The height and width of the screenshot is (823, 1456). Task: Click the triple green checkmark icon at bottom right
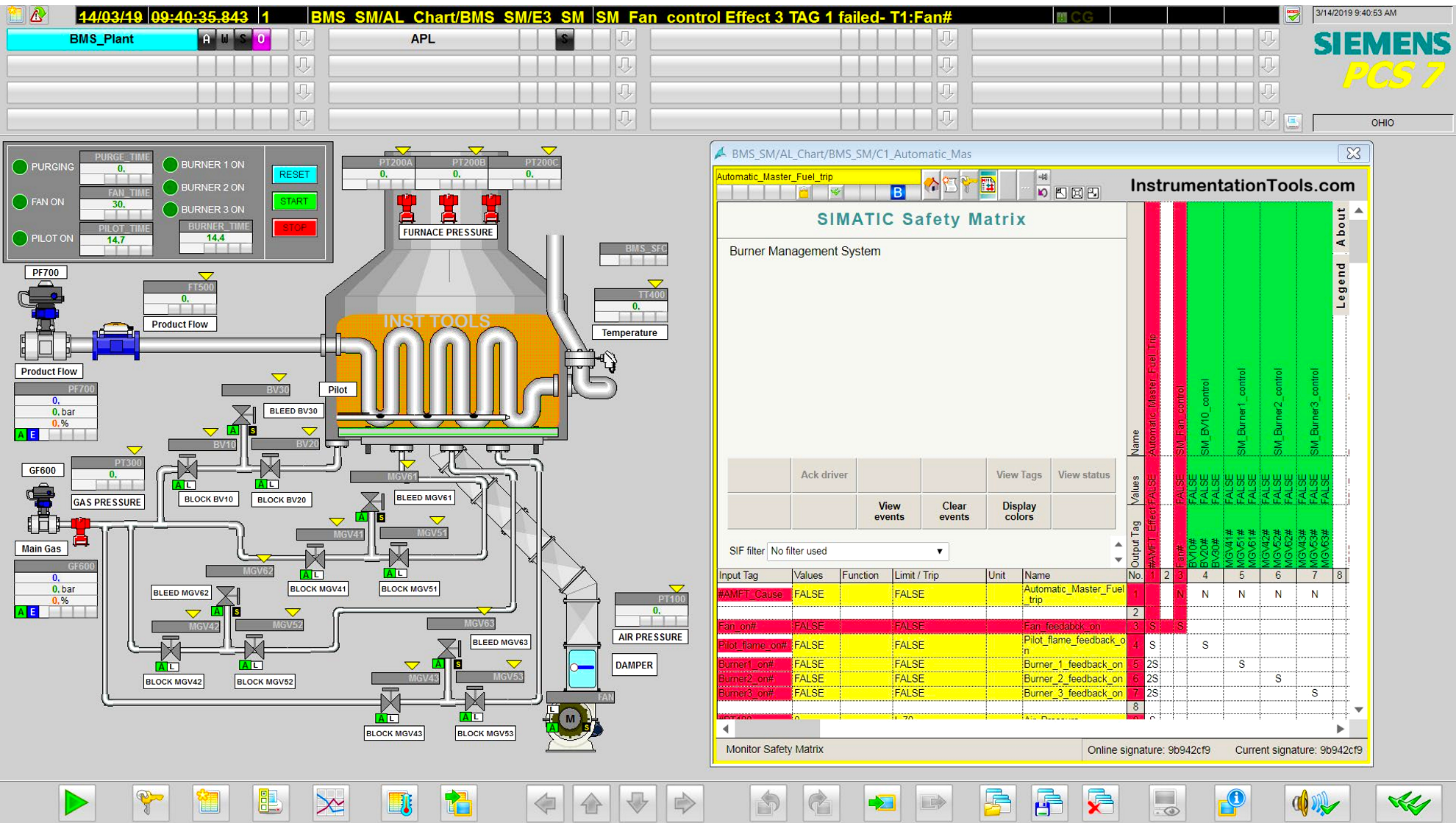tap(1409, 803)
